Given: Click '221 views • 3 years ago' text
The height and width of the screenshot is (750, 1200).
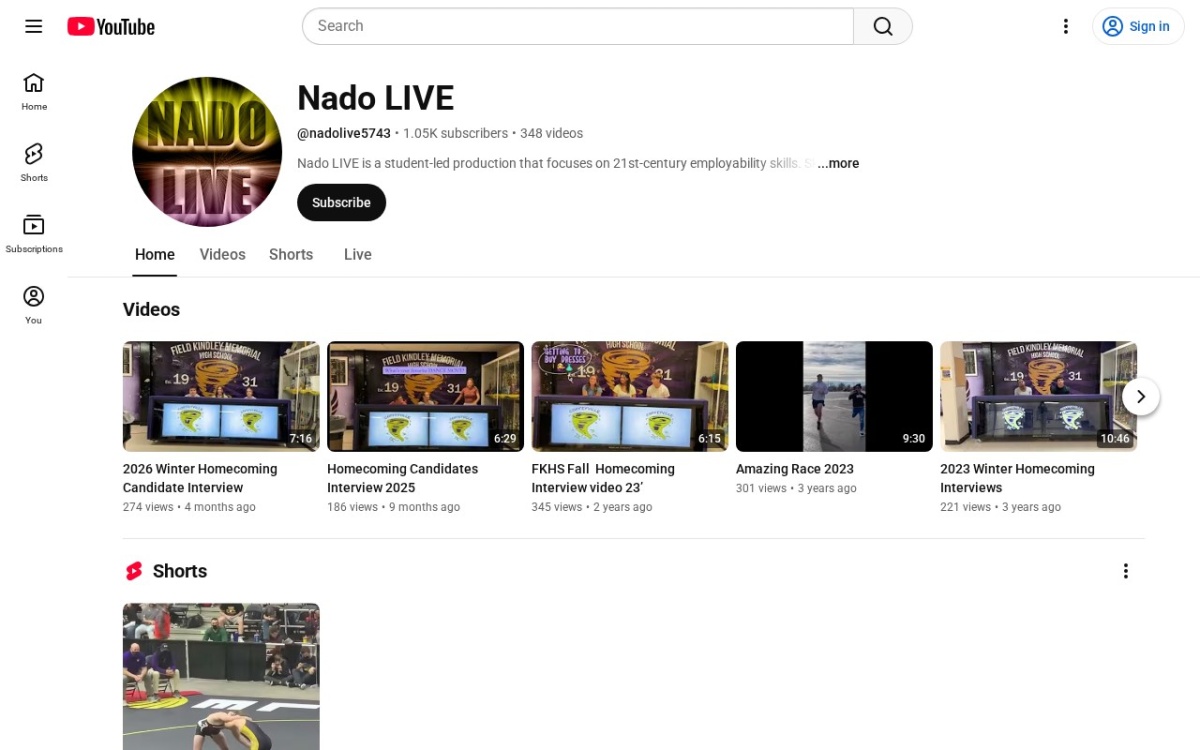Looking at the screenshot, I should tap(1000, 507).
